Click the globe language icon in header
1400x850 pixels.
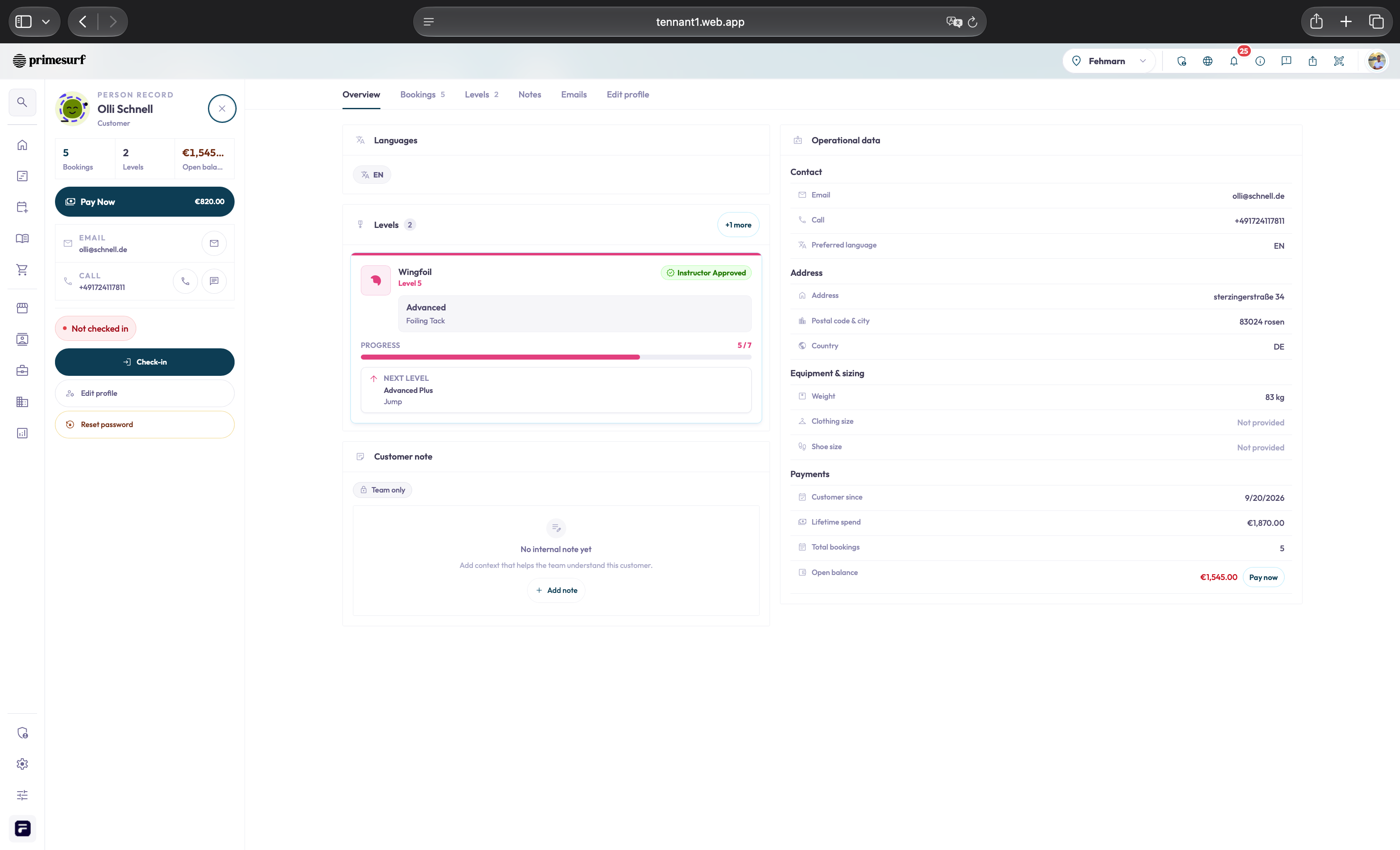(1208, 61)
